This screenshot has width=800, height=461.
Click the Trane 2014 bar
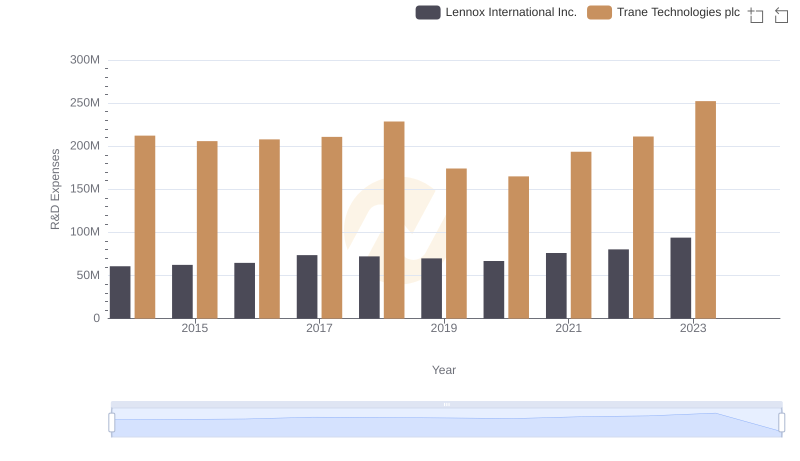145,227
